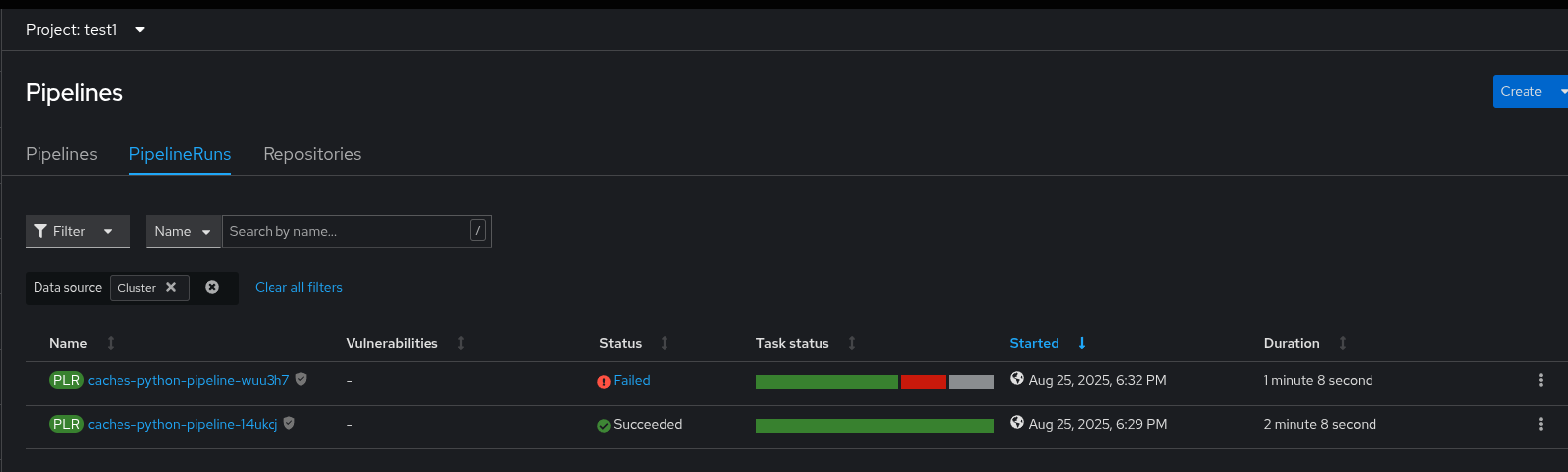The image size is (1568, 472).
Task: Remove the Cluster filter chip
Action: [171, 287]
